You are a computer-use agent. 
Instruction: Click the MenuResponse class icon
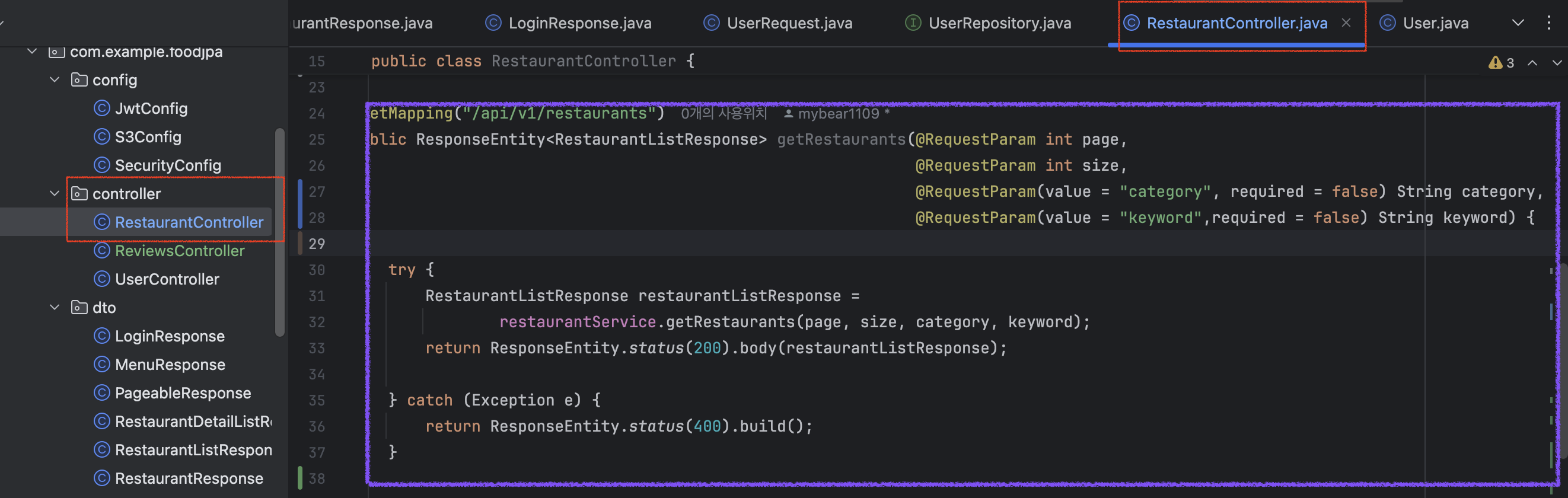coord(101,365)
